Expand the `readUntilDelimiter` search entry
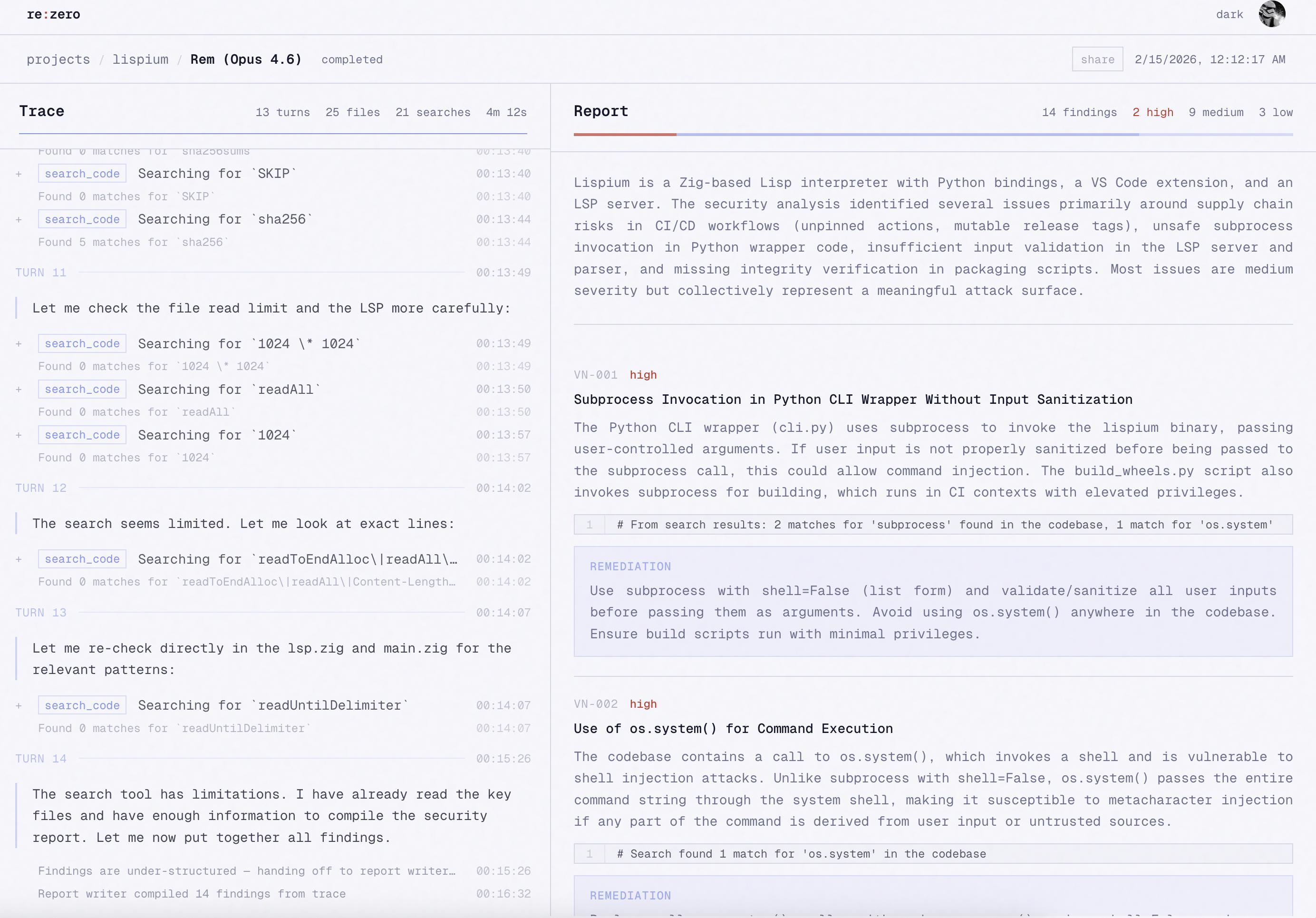This screenshot has height=918, width=1316. (x=19, y=706)
